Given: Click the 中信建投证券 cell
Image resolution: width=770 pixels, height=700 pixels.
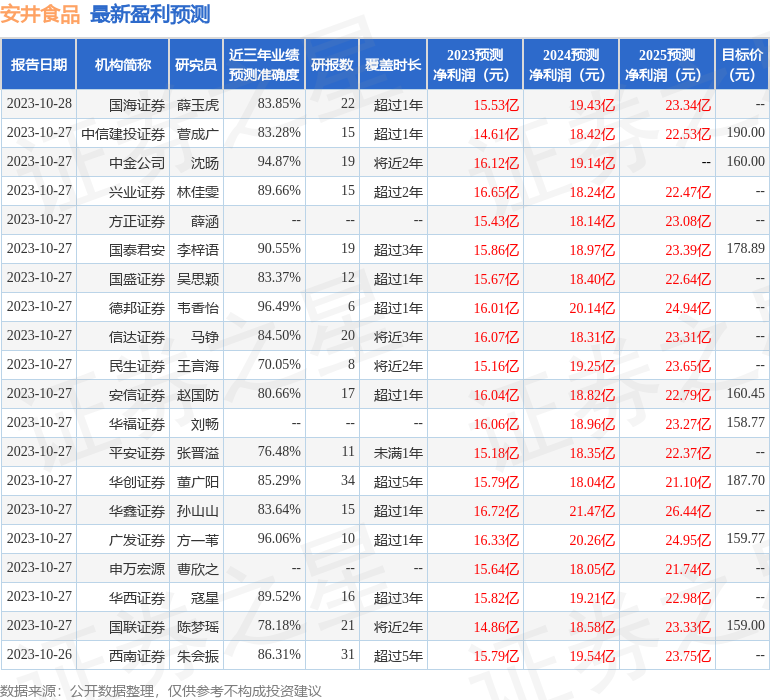Looking at the screenshot, I should [123, 134].
